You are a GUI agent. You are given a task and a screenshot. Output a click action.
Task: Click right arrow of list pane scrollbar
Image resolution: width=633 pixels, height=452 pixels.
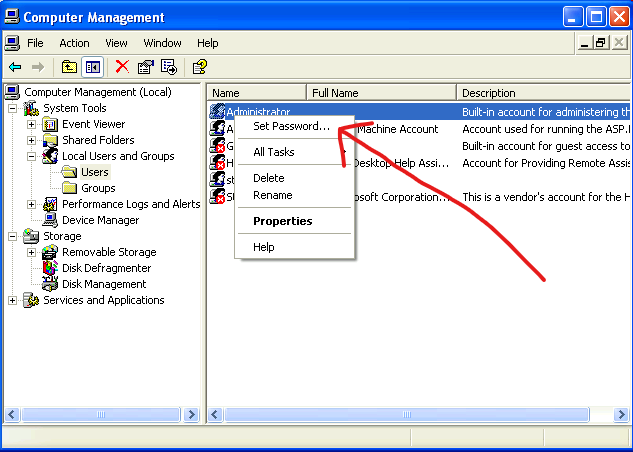click(x=621, y=414)
